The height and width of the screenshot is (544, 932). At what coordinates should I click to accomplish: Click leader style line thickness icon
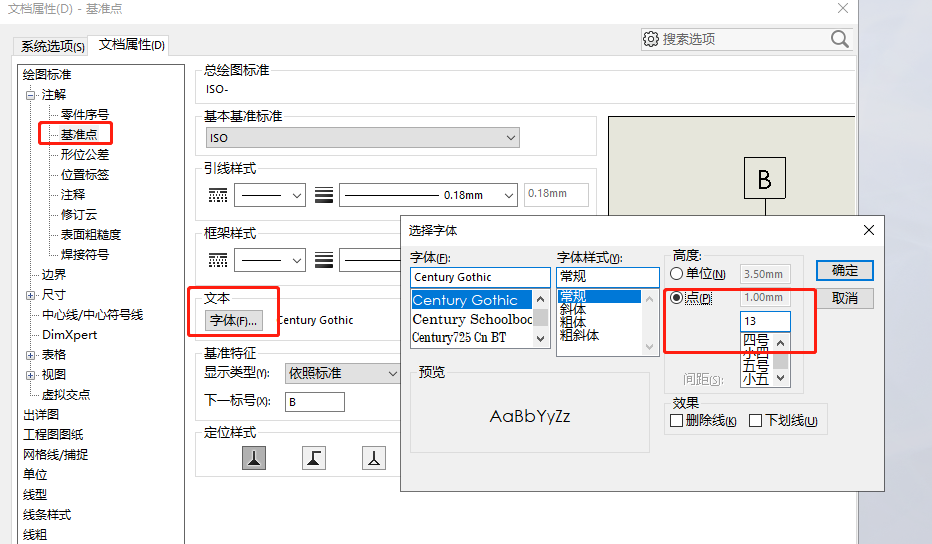pos(323,195)
